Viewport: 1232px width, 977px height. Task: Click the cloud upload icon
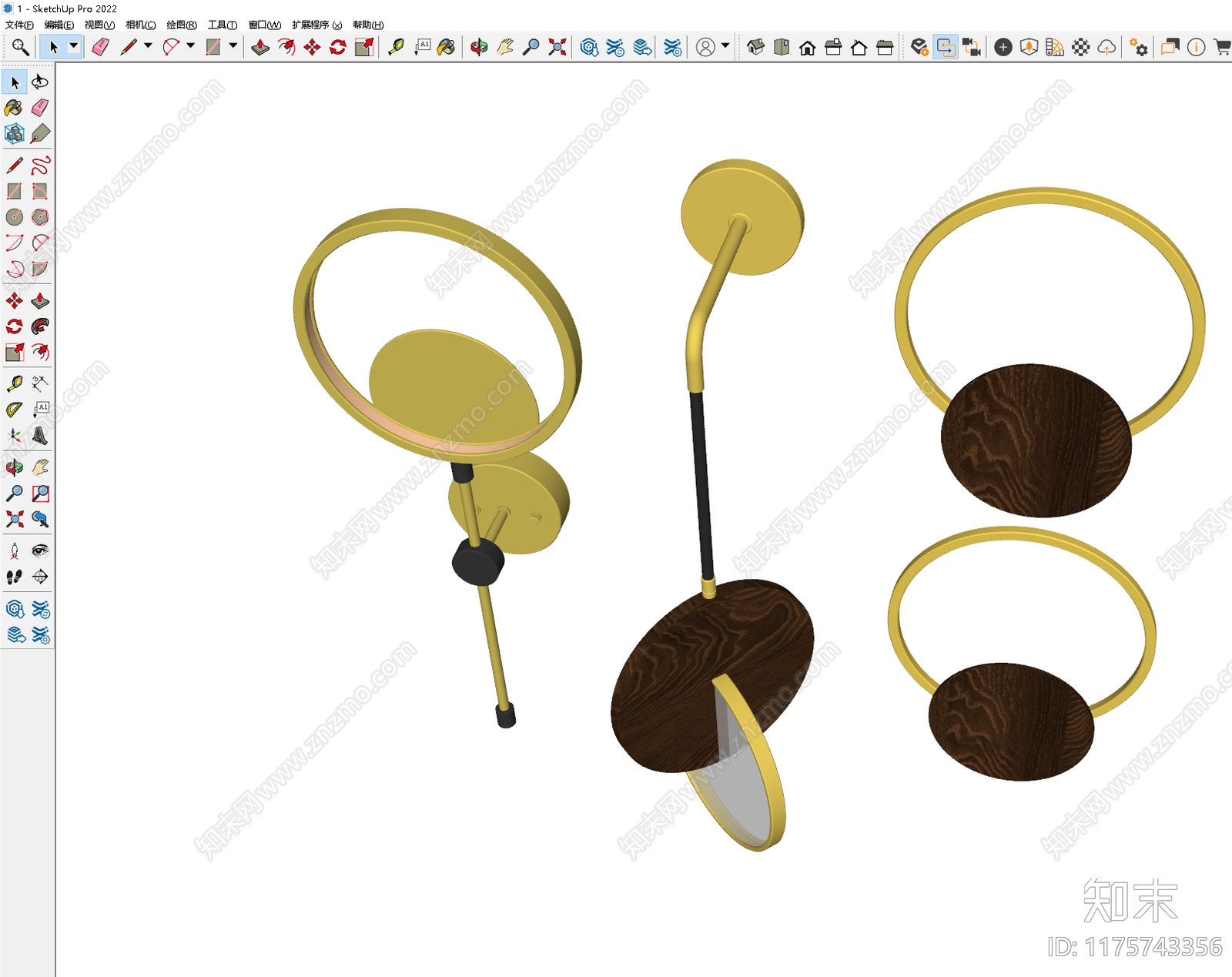(1106, 48)
